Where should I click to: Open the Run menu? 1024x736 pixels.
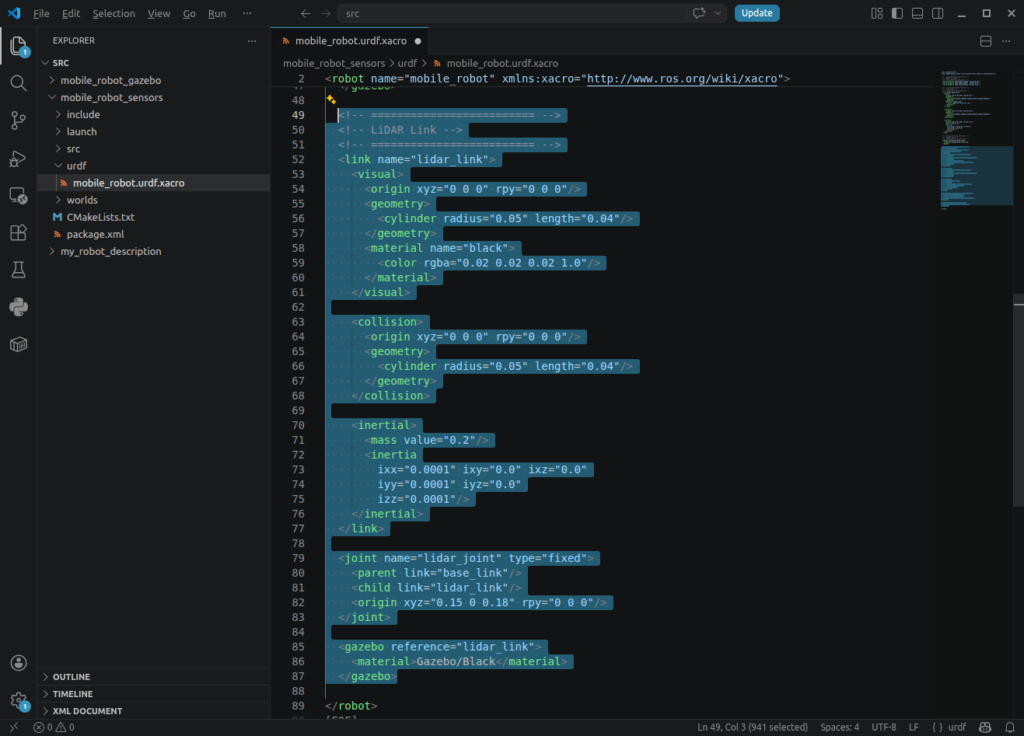tap(217, 13)
